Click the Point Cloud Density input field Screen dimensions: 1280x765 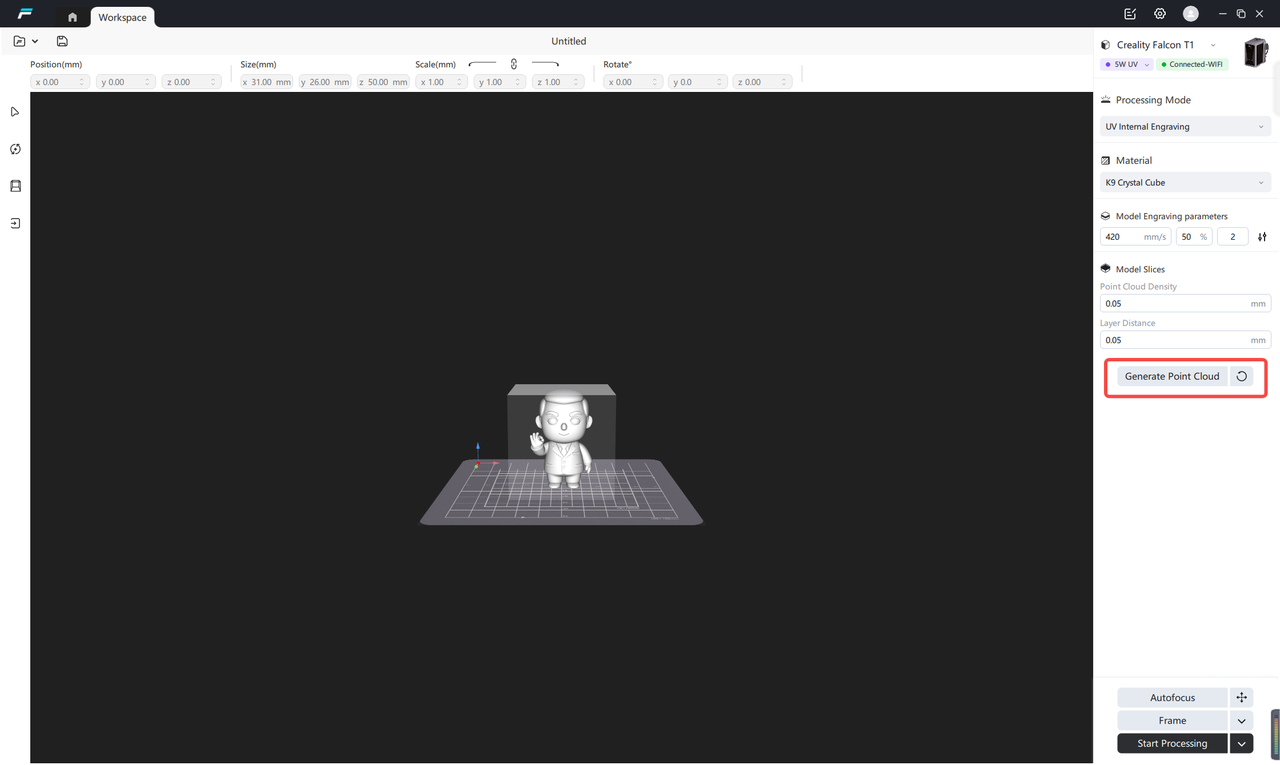pos(1172,303)
